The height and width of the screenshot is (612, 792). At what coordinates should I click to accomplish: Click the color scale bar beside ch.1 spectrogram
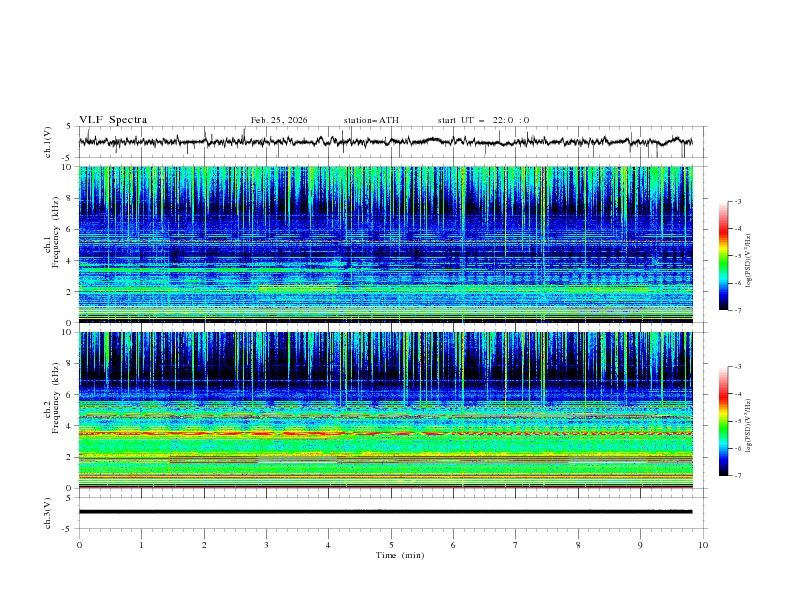723,256
